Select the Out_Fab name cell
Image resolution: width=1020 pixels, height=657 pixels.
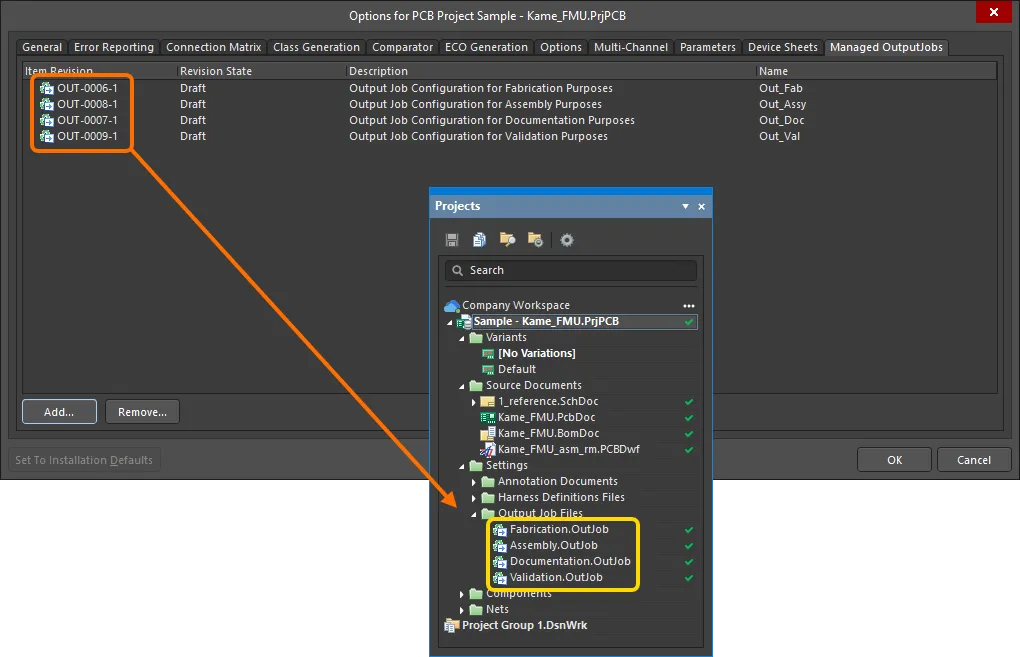(x=781, y=88)
